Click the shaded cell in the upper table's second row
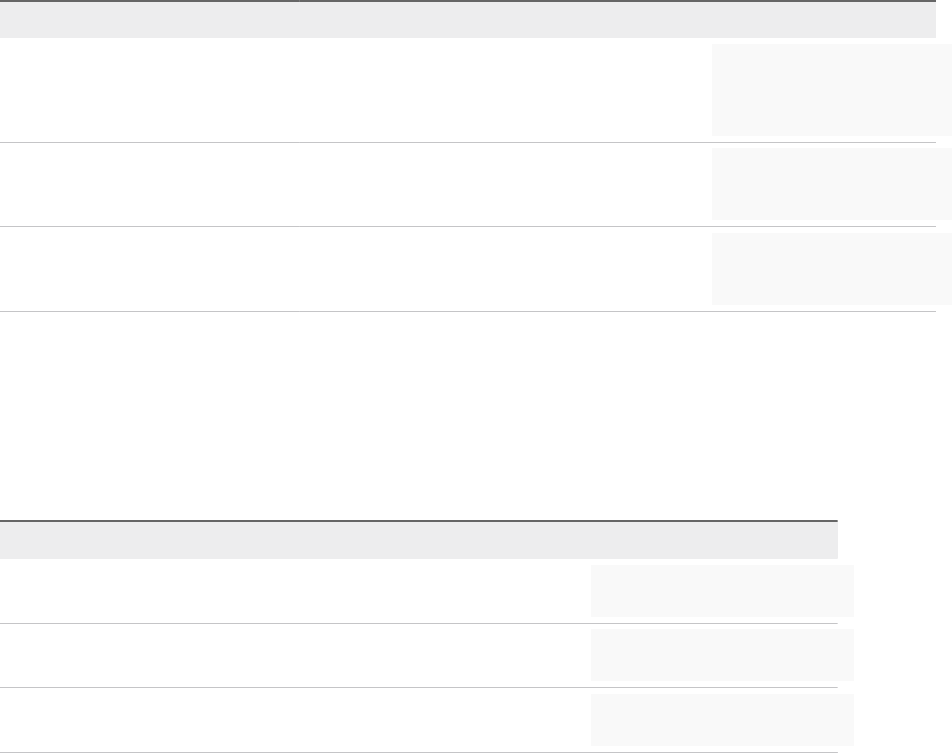 (831, 184)
